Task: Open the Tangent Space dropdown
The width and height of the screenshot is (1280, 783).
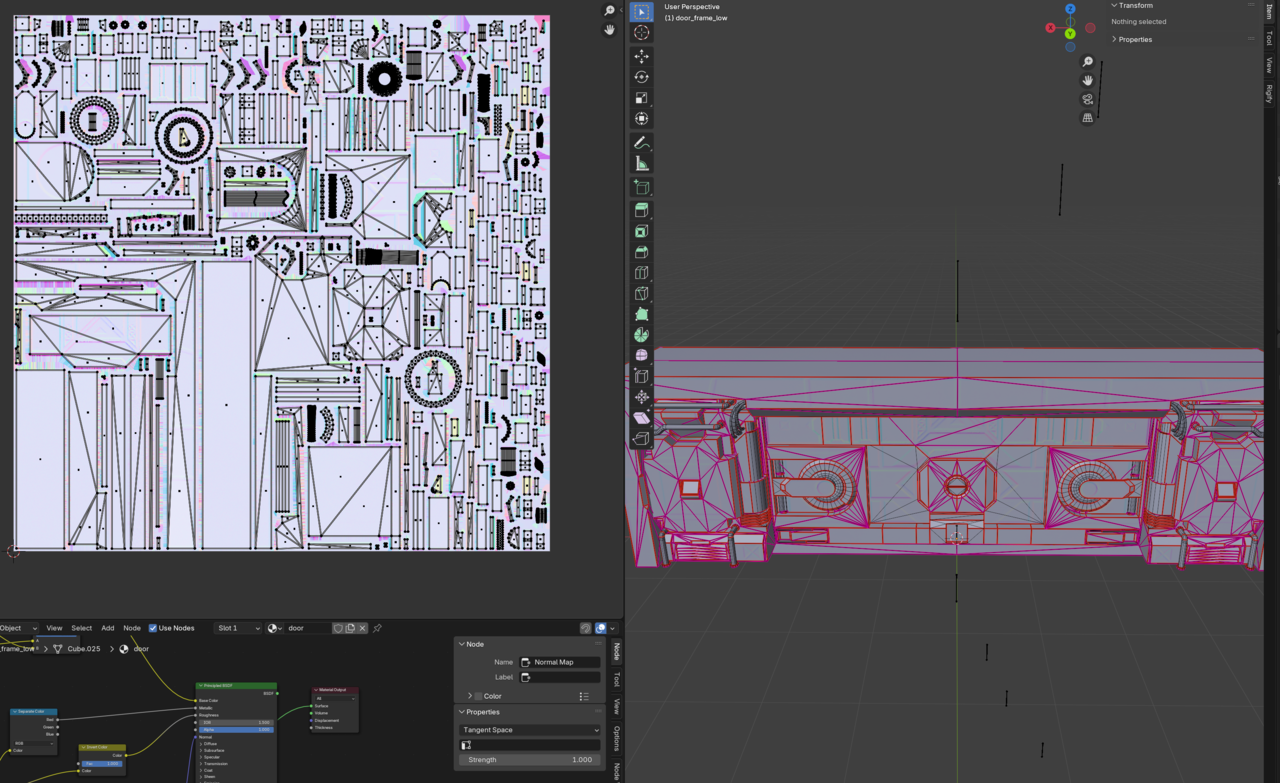Action: coord(529,730)
